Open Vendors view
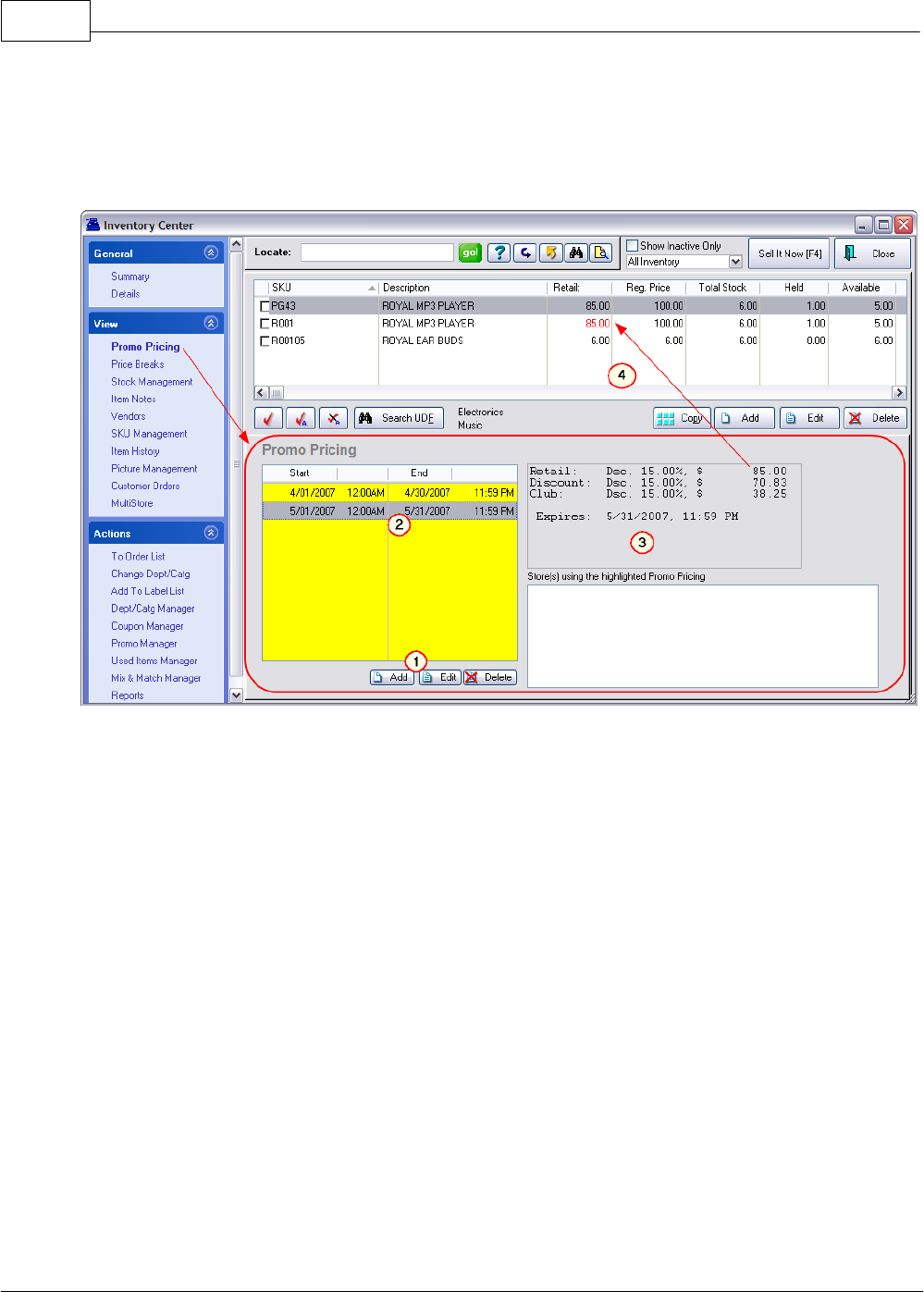This screenshot has width=924, height=1292. [129, 416]
